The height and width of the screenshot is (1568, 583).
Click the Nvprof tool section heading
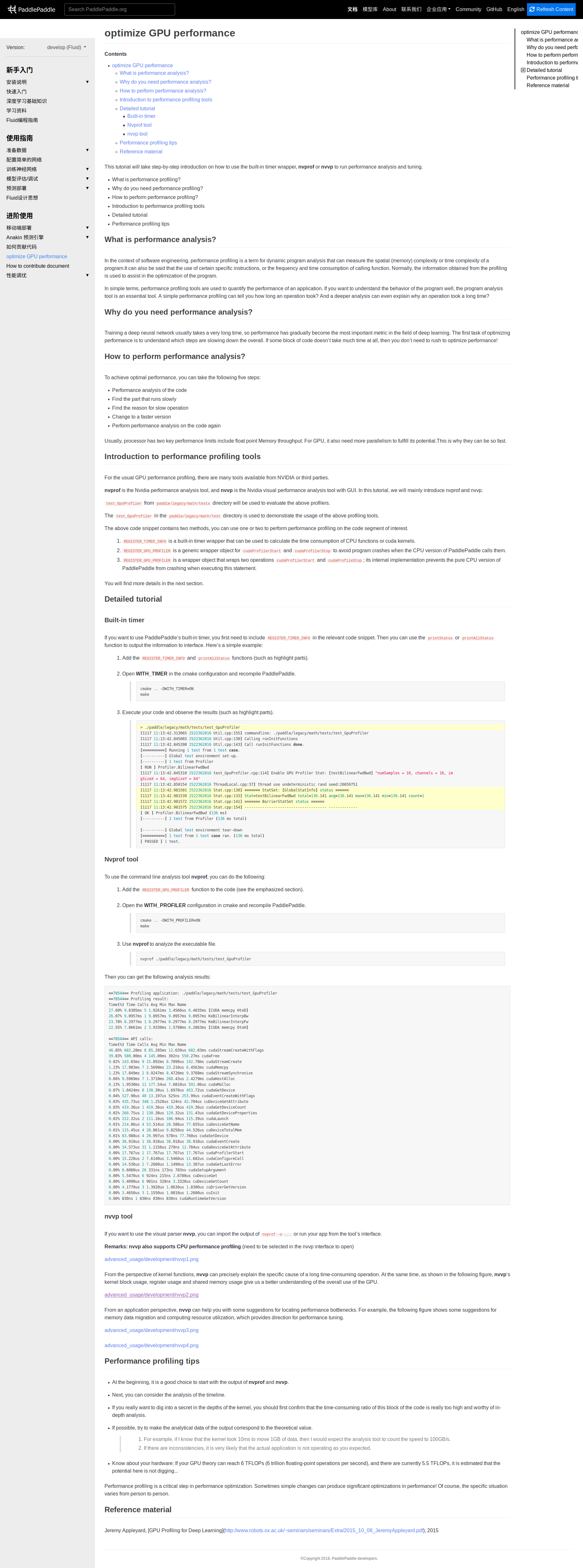(x=121, y=860)
